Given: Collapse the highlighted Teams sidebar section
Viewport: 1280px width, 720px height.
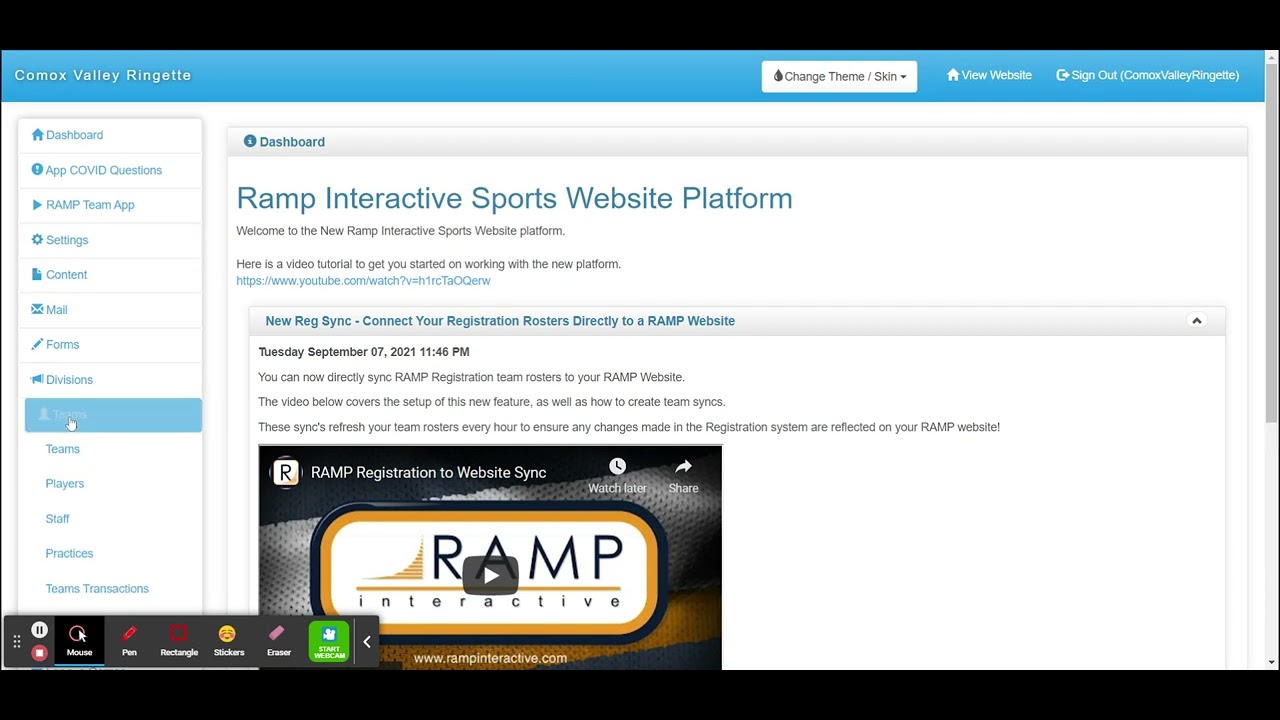Looking at the screenshot, I should coord(113,415).
